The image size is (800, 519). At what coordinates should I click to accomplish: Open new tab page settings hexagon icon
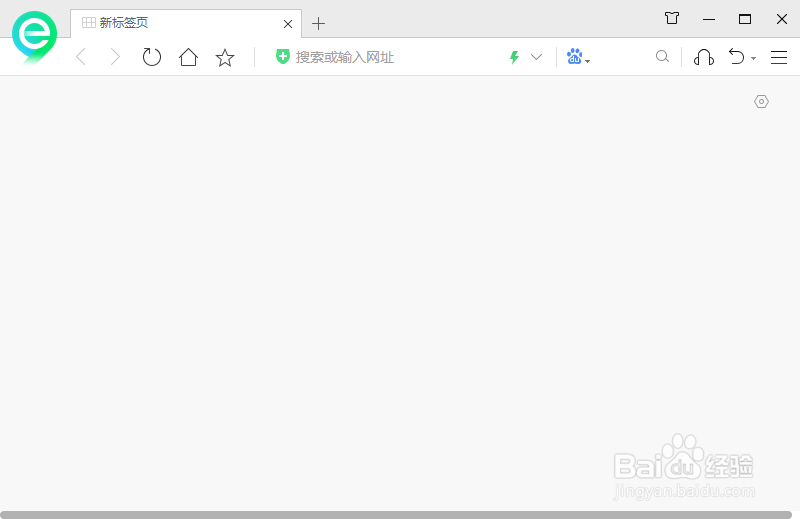click(x=761, y=102)
